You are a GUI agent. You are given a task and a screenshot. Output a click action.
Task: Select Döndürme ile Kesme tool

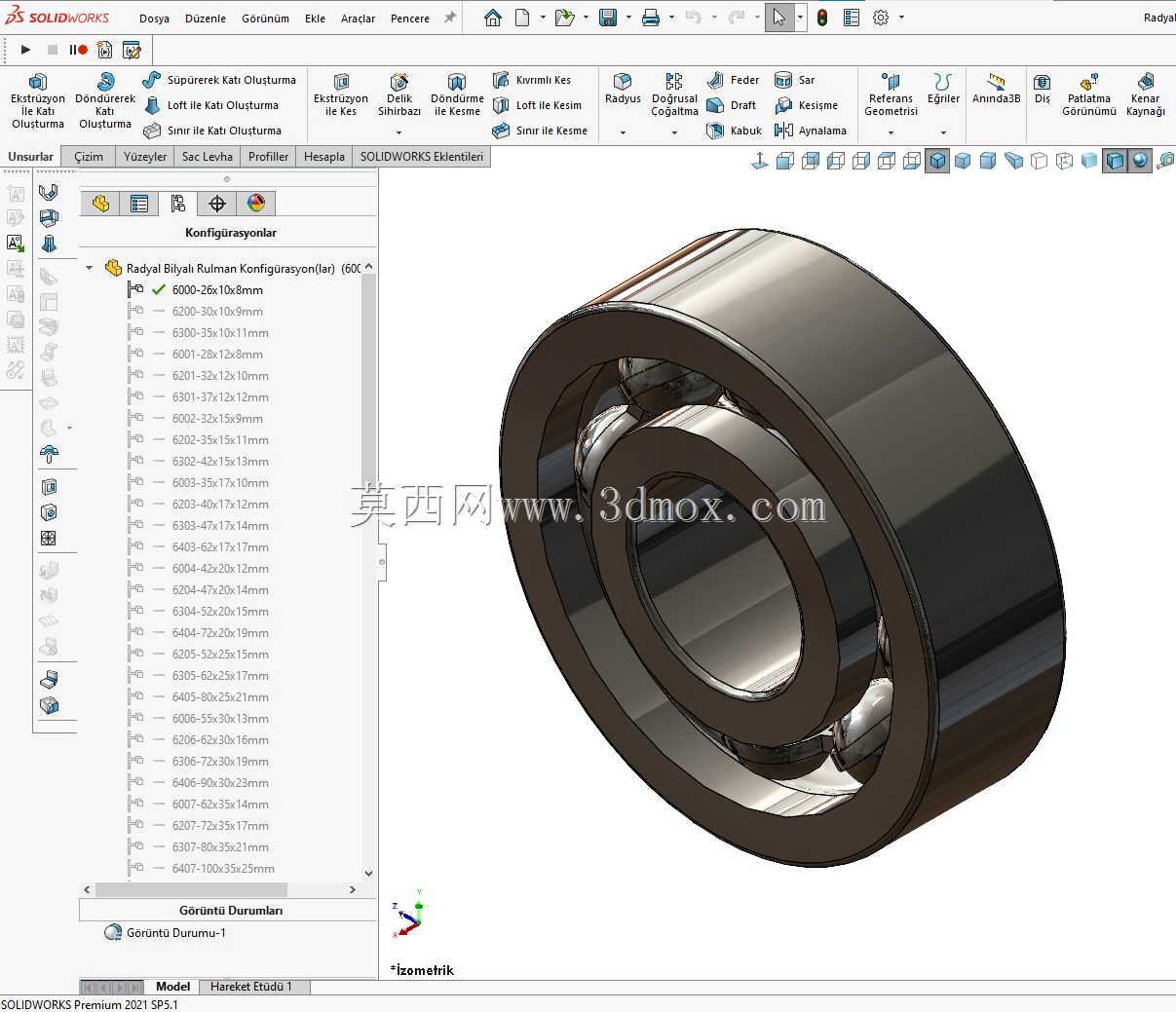tap(457, 95)
